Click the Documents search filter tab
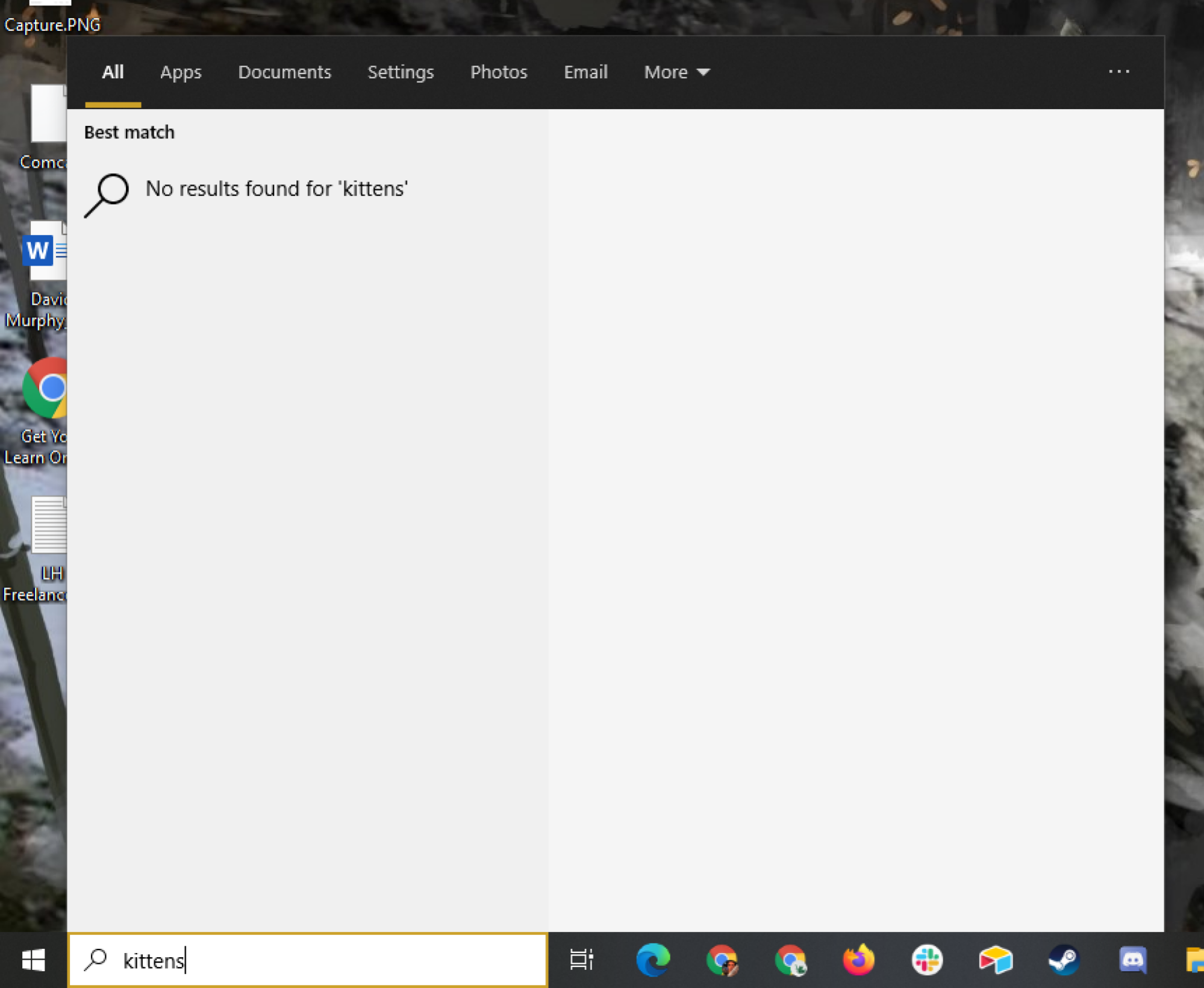This screenshot has height=988, width=1204. pos(284,71)
